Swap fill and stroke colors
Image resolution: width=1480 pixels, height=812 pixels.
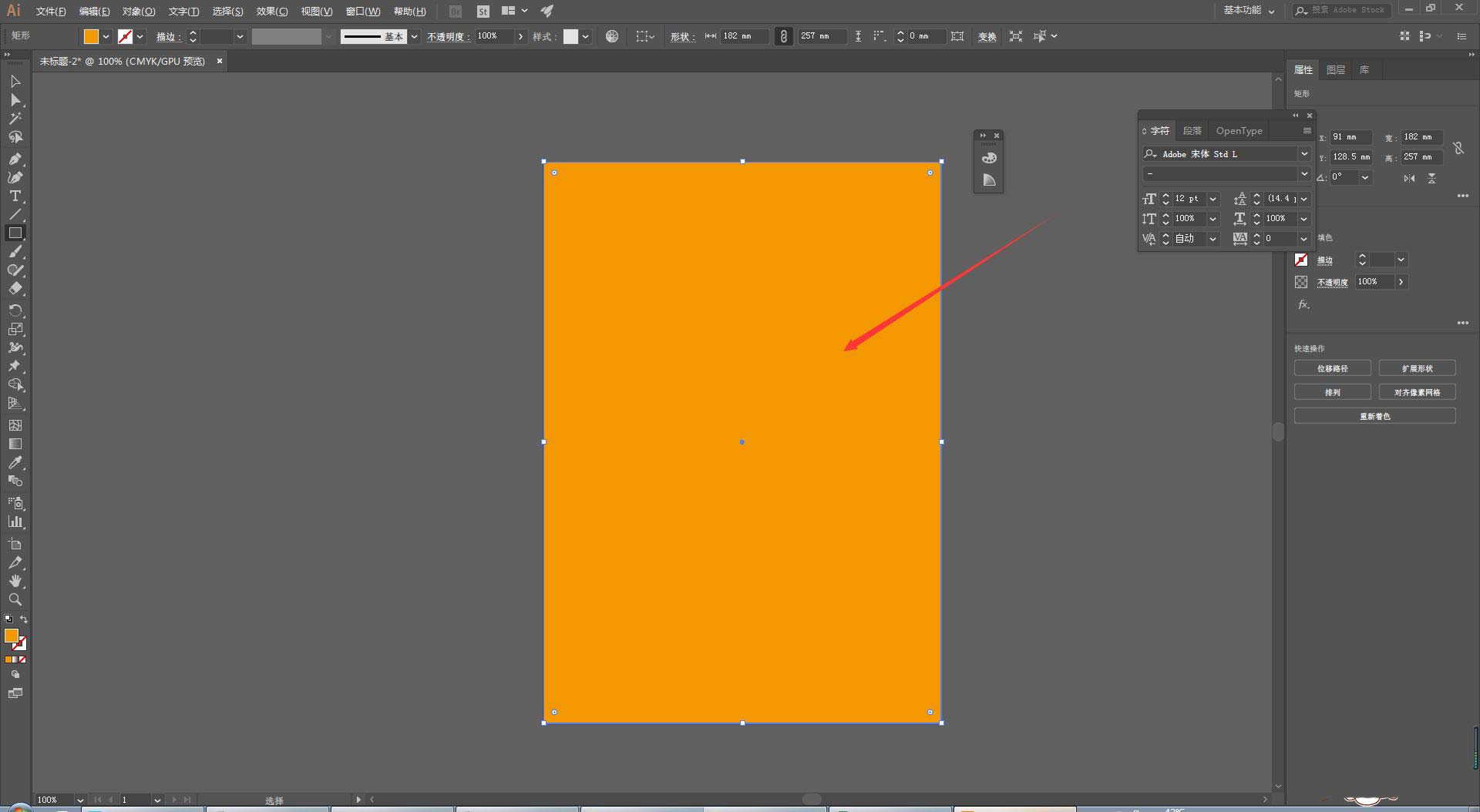pyautogui.click(x=24, y=619)
